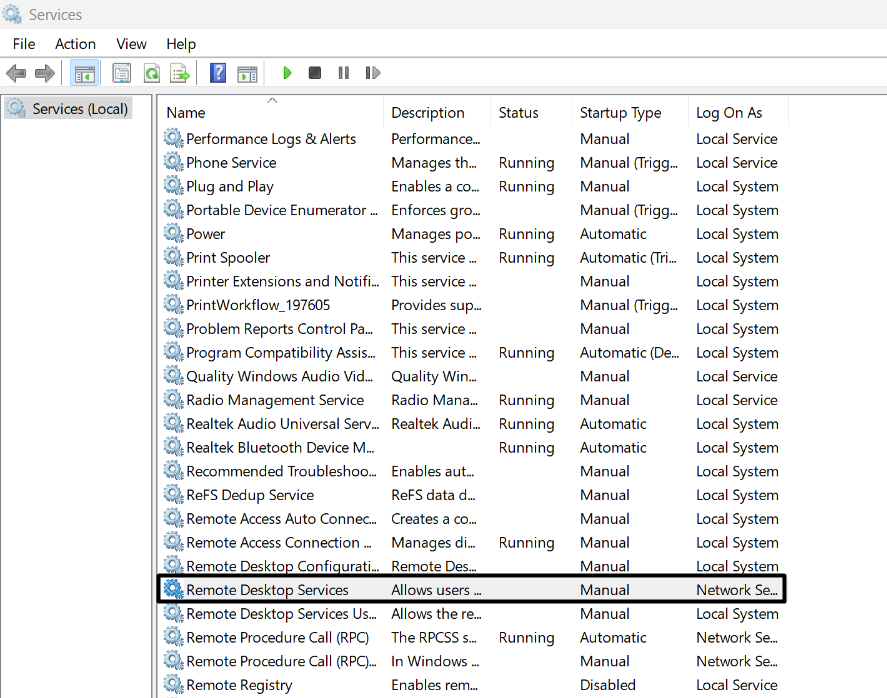Open the File menu
Viewport: 887px width, 698px height.
tap(24, 44)
